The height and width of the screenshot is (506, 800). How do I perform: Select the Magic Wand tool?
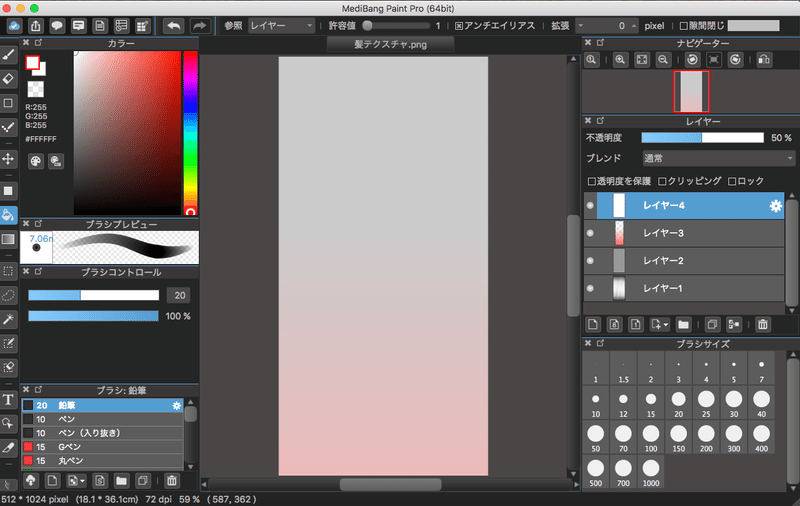tap(8, 319)
